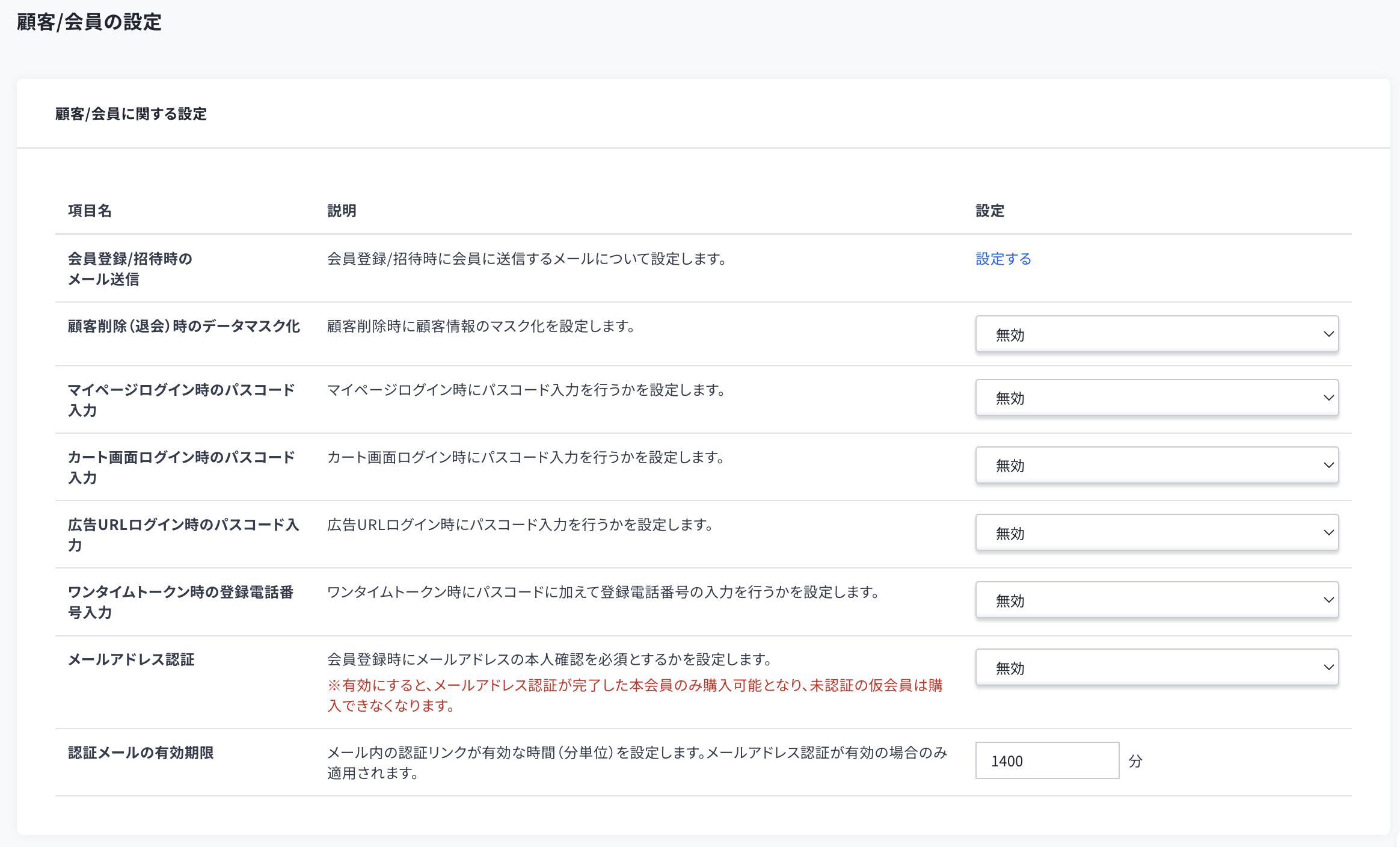1400x847 pixels.
Task: Click the 分 unit label
Action: point(1135,761)
